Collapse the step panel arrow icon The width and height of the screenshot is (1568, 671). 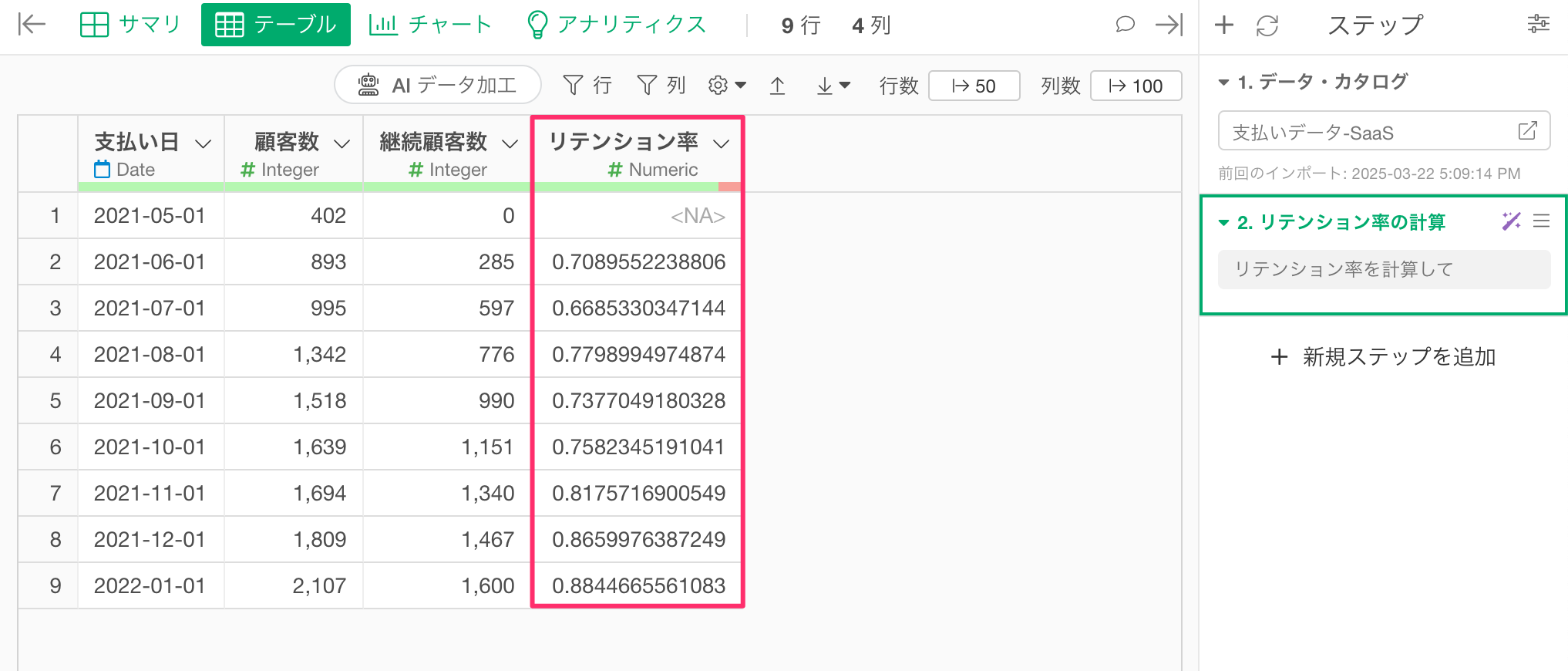coord(1169,25)
